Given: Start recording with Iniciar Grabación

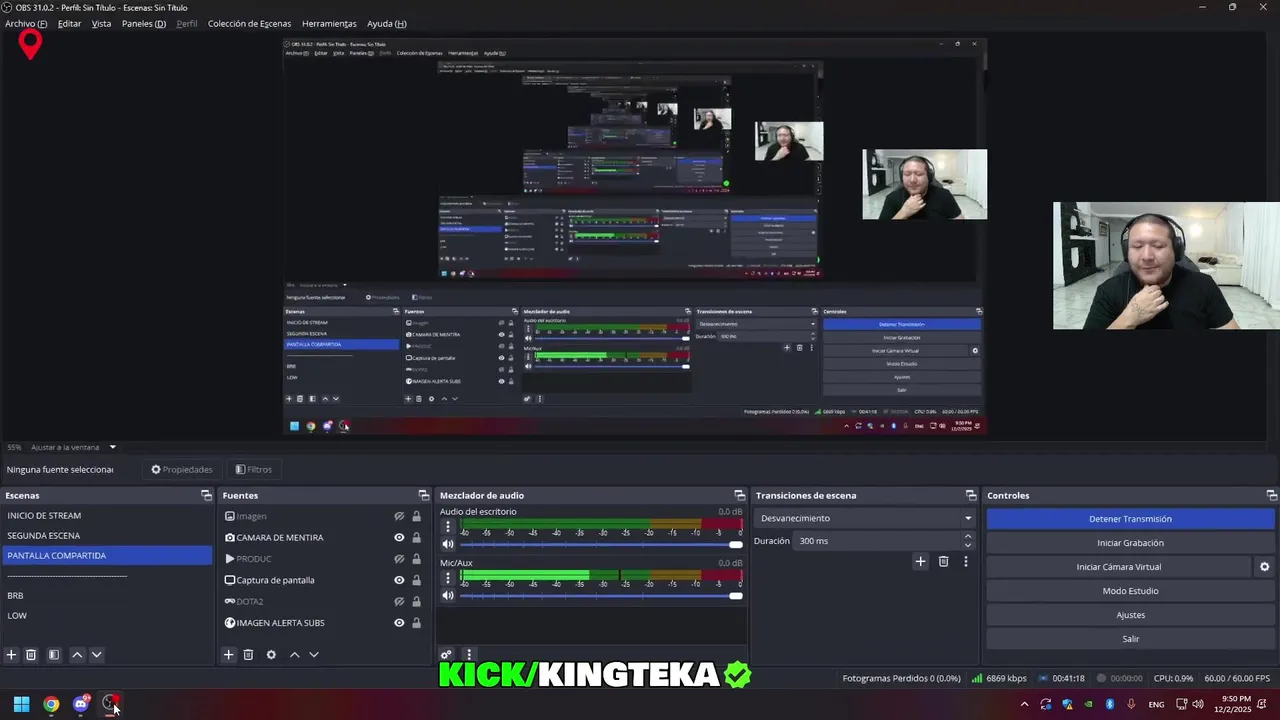Looking at the screenshot, I should tap(1130, 543).
